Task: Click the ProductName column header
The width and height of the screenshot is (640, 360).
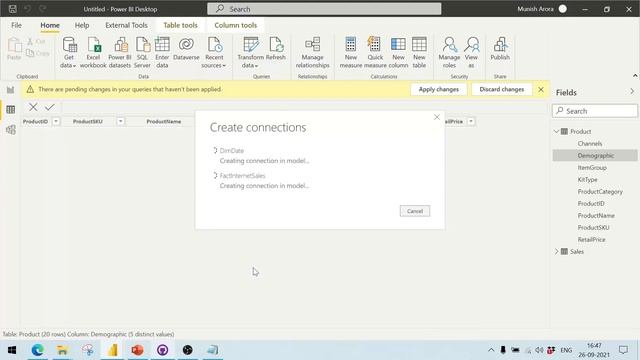Action: (164, 121)
